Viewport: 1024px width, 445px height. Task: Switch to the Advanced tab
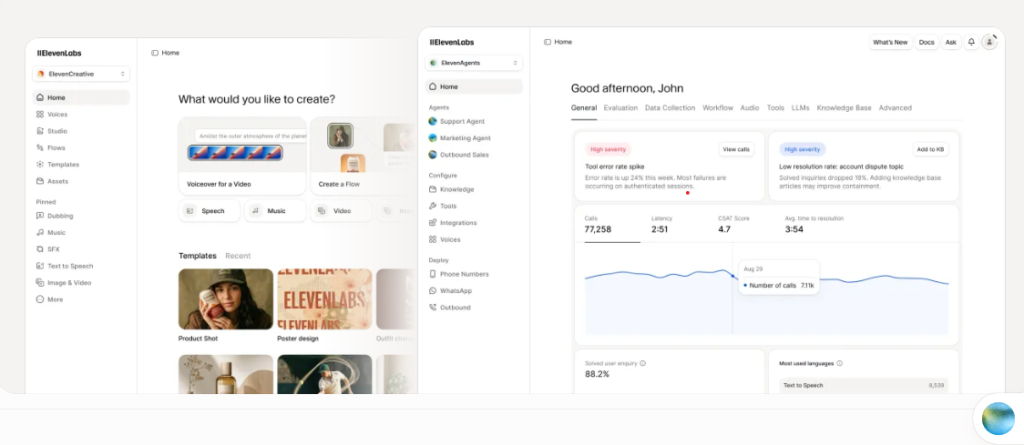895,108
